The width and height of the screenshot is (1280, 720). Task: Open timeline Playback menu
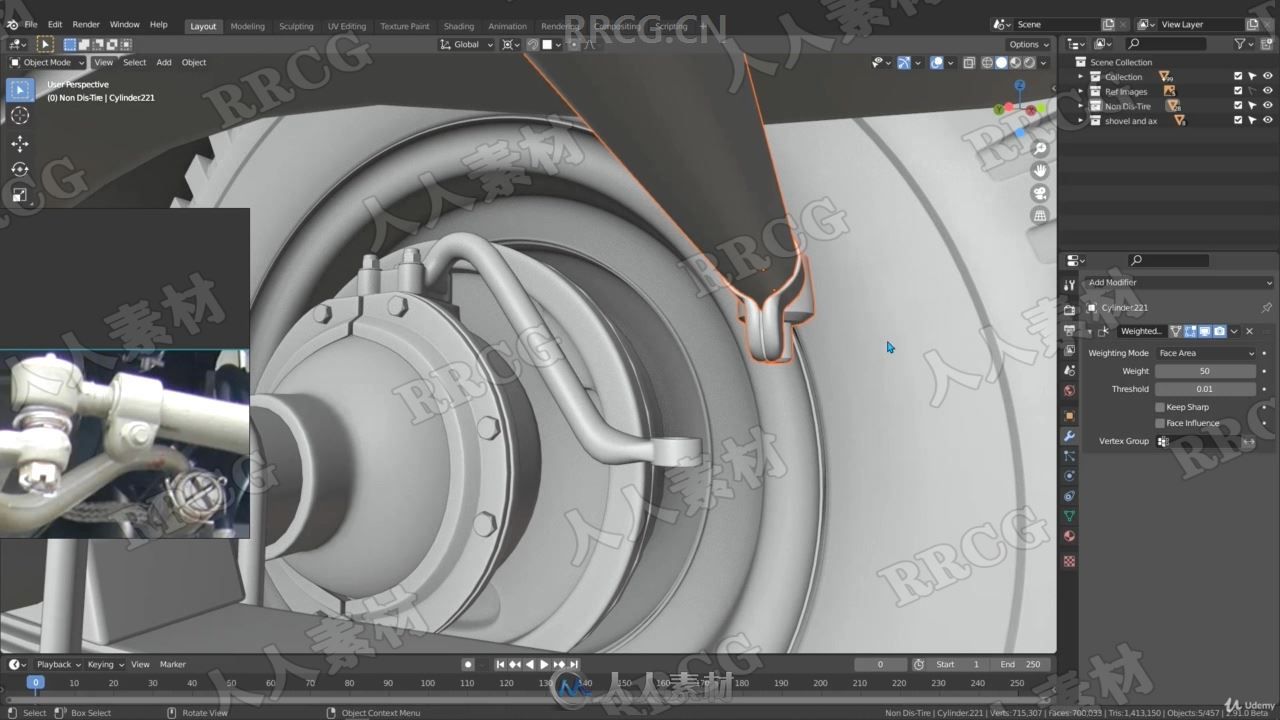[57, 664]
